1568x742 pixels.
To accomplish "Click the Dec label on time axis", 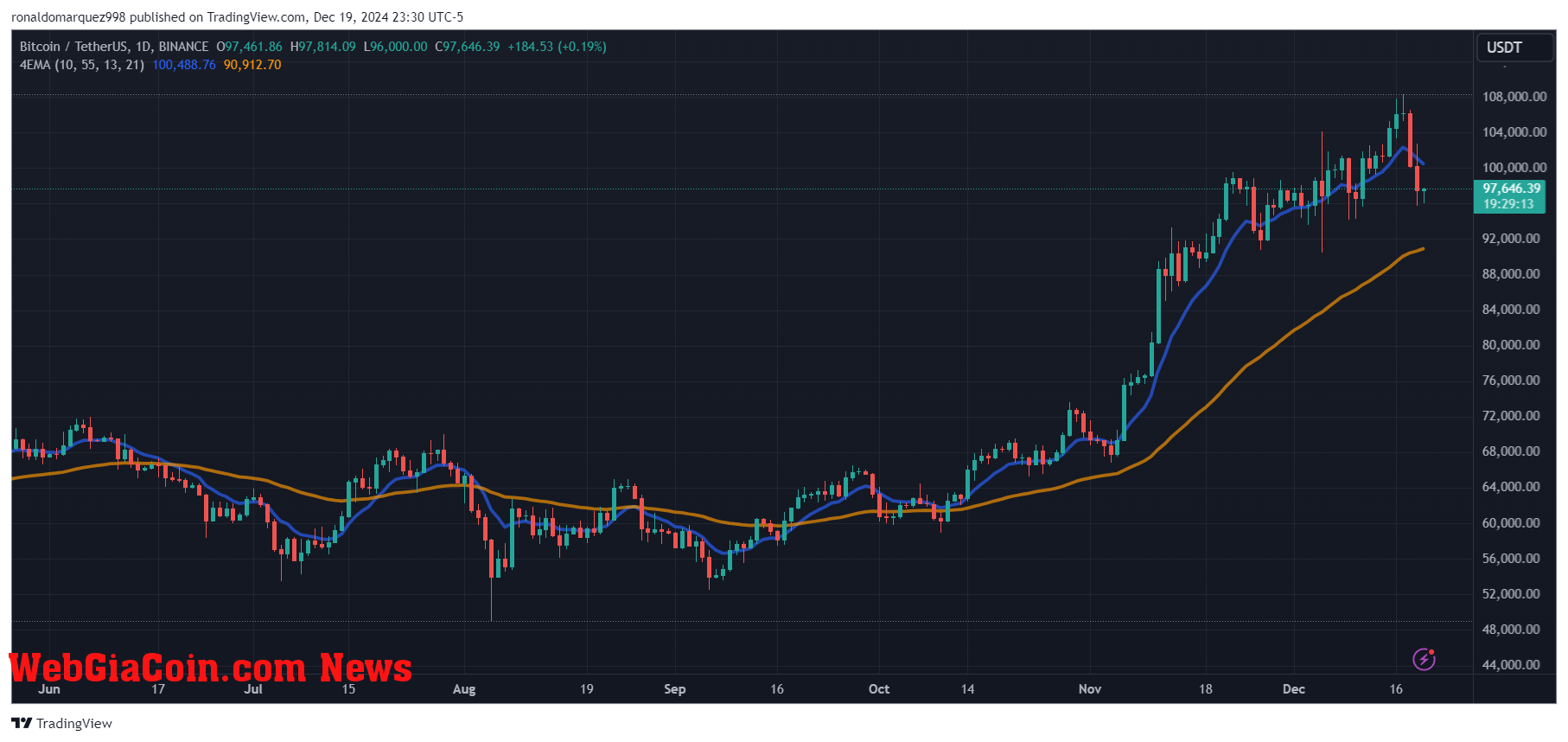I will (1294, 689).
